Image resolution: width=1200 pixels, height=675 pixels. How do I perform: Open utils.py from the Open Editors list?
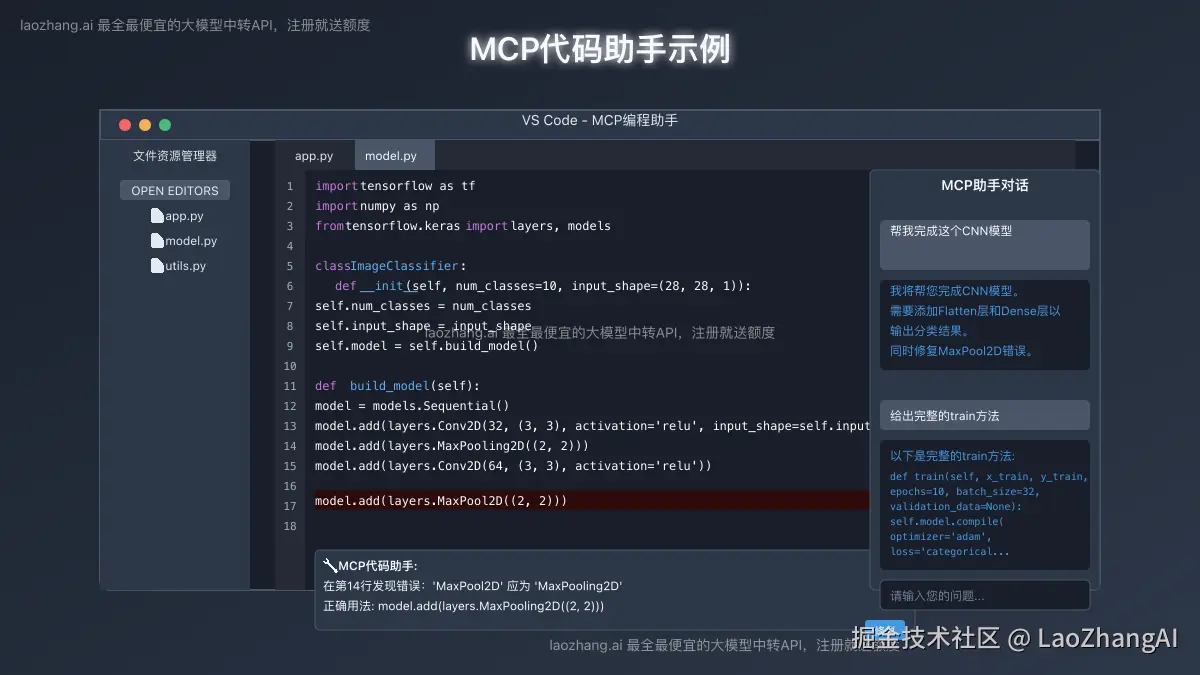pos(182,265)
